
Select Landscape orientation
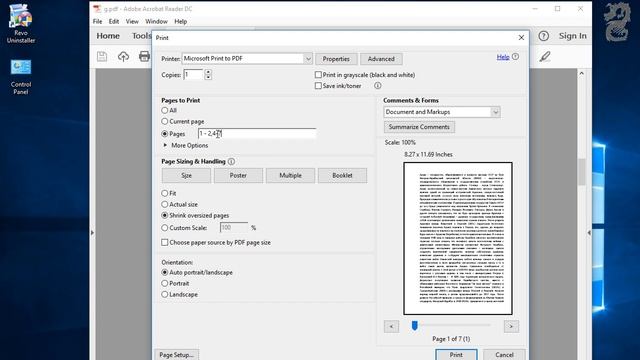(x=164, y=294)
